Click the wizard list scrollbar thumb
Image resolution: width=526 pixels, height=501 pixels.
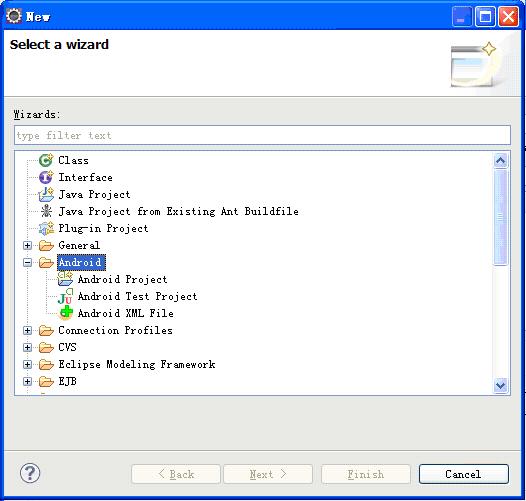501,217
